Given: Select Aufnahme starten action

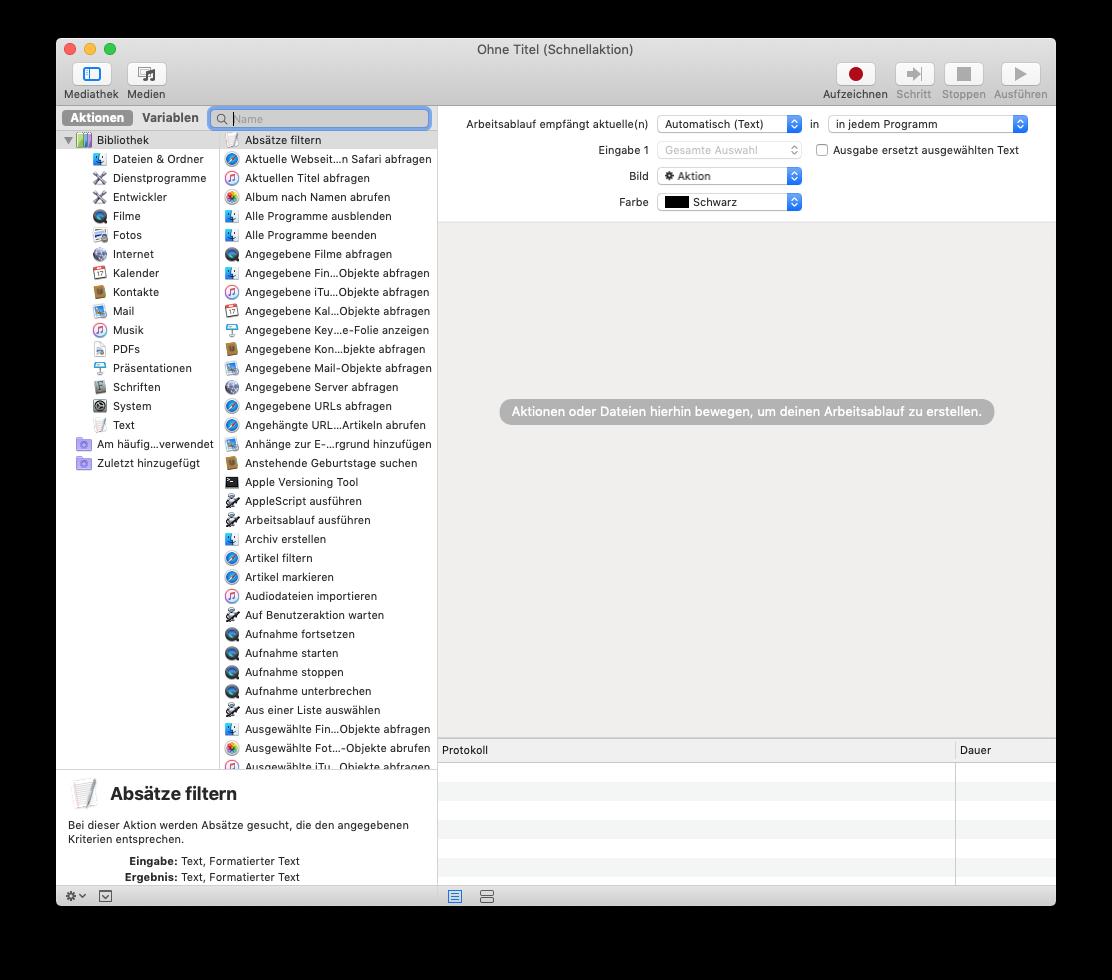Looking at the screenshot, I should click(x=328, y=653).
